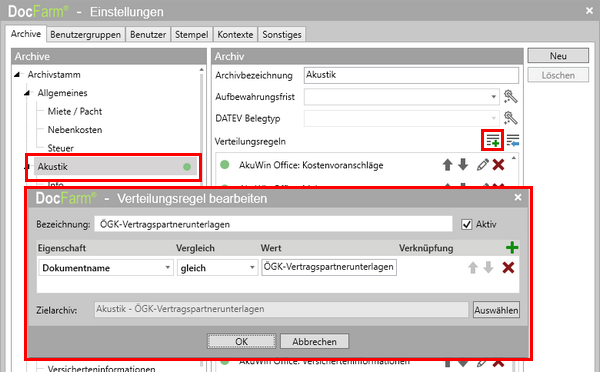Click Auswählen to choose target archive
The height and width of the screenshot is (372, 600).
point(496,310)
